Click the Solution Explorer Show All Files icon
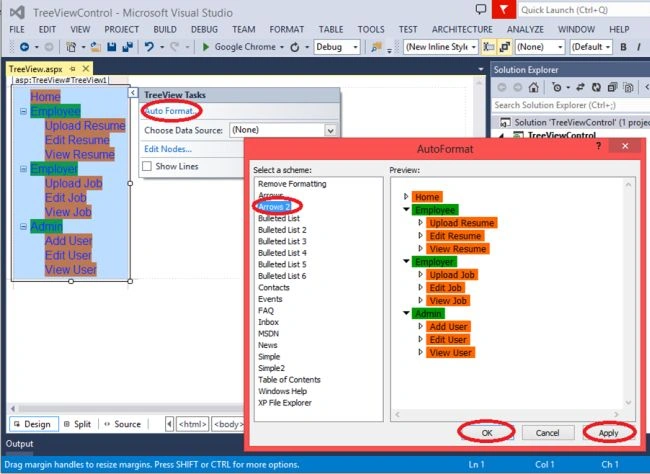The image size is (650, 474). pos(628,87)
